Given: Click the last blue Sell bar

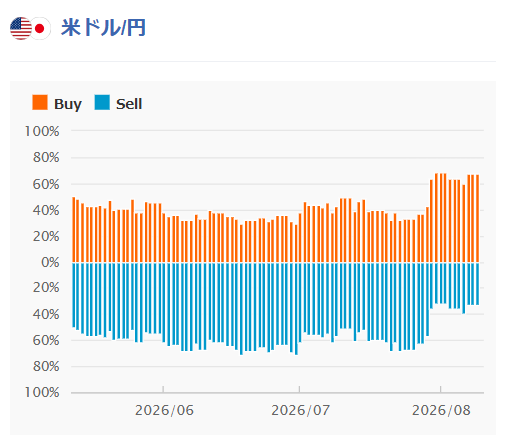Looking at the screenshot, I should coord(477,284).
